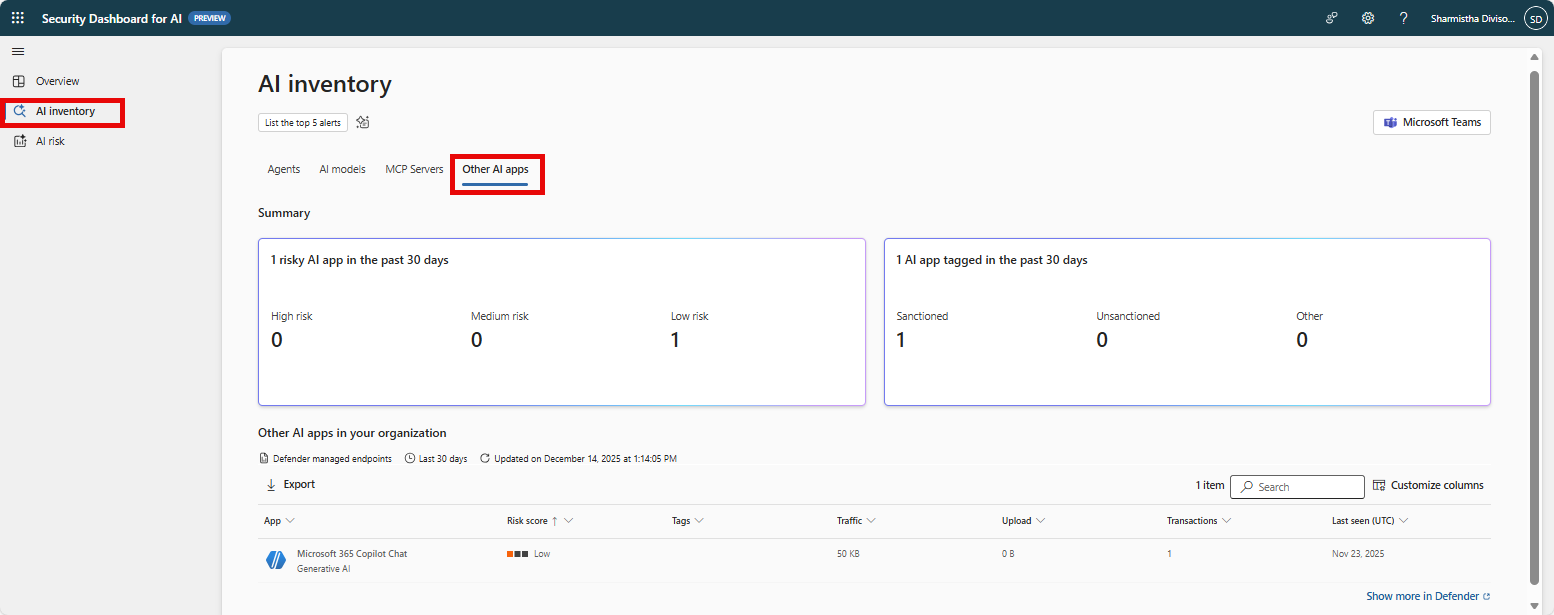Viewport: 1554px width, 615px height.
Task: Expand the Transactions column dropdown
Action: point(1226,521)
